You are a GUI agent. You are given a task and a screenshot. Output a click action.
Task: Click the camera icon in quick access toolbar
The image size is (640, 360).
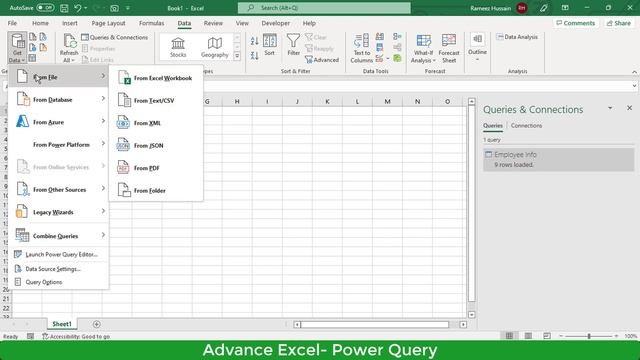[x=115, y=8]
